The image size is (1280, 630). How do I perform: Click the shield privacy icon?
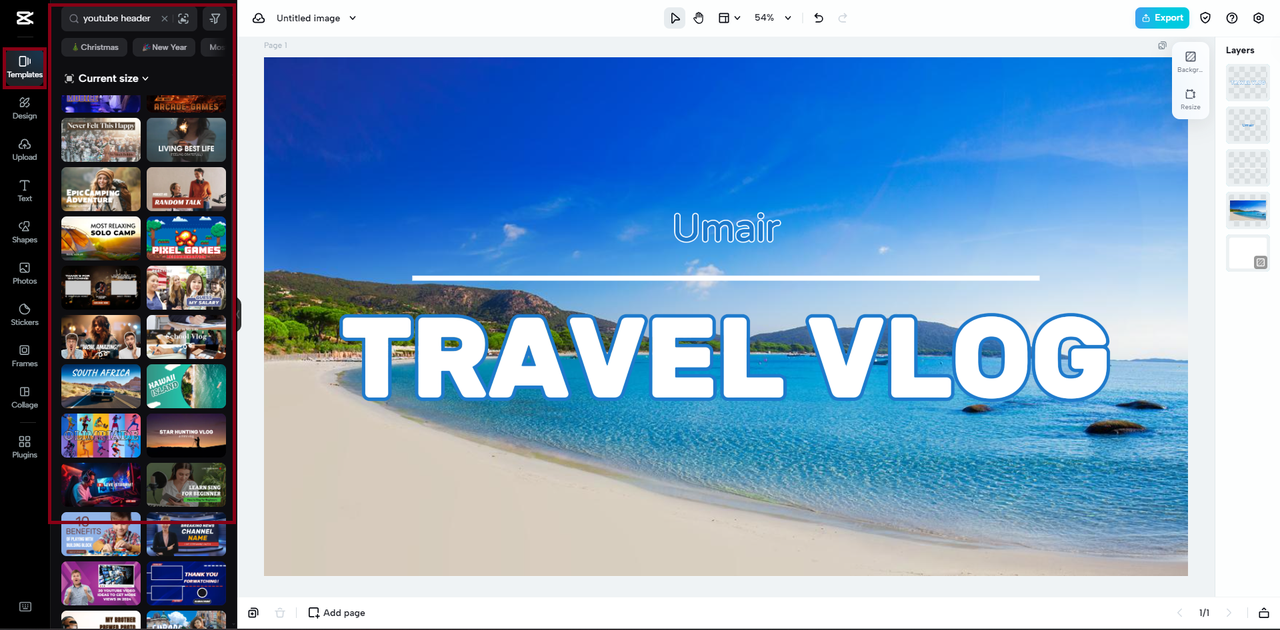tap(1205, 18)
